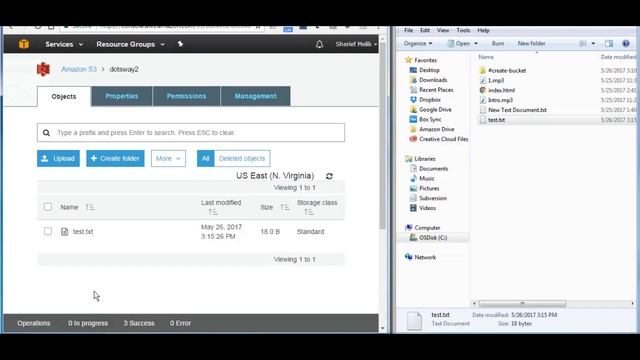Click New folder in Explorer toolbar
The image size is (640, 360).
coord(531,43)
